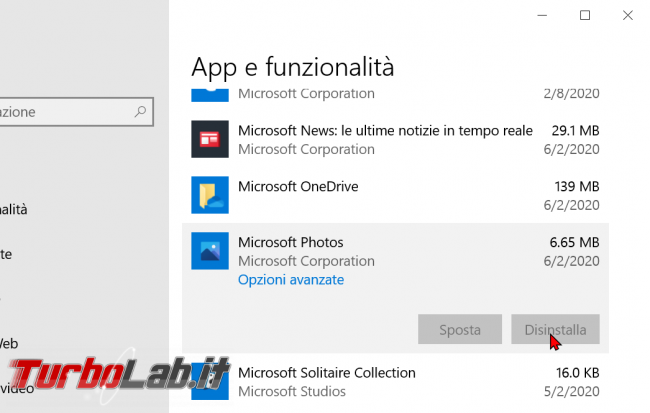Click the App e funzionalità heading

click(293, 67)
